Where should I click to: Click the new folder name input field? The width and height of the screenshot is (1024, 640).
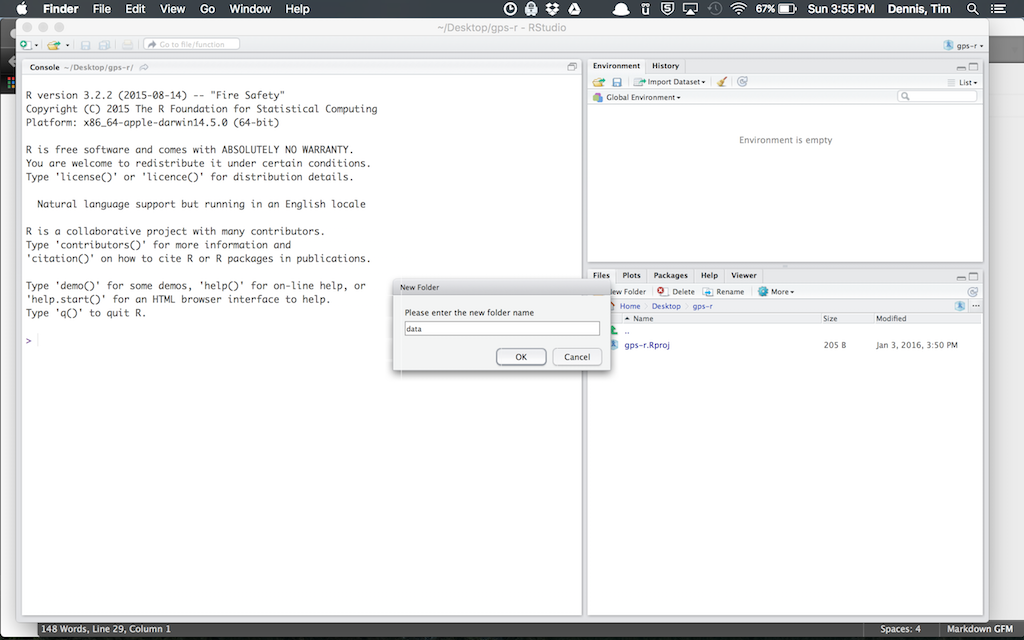tap(502, 328)
